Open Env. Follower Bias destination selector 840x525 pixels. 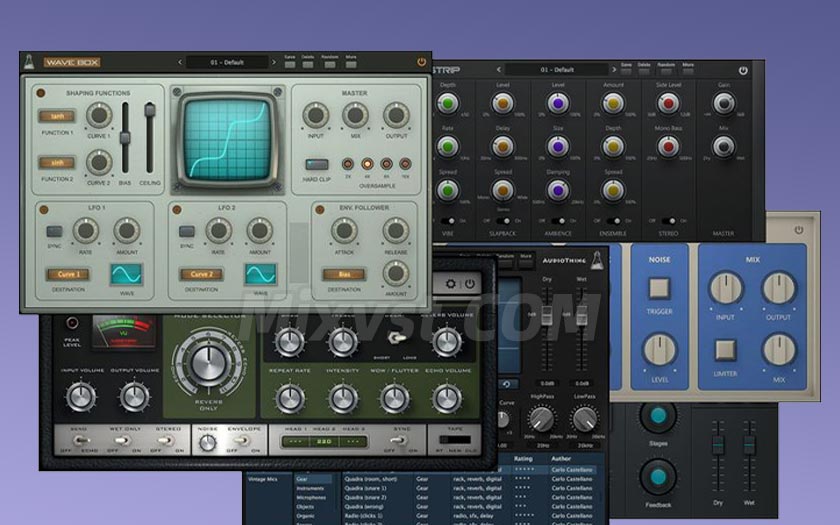coord(344,274)
